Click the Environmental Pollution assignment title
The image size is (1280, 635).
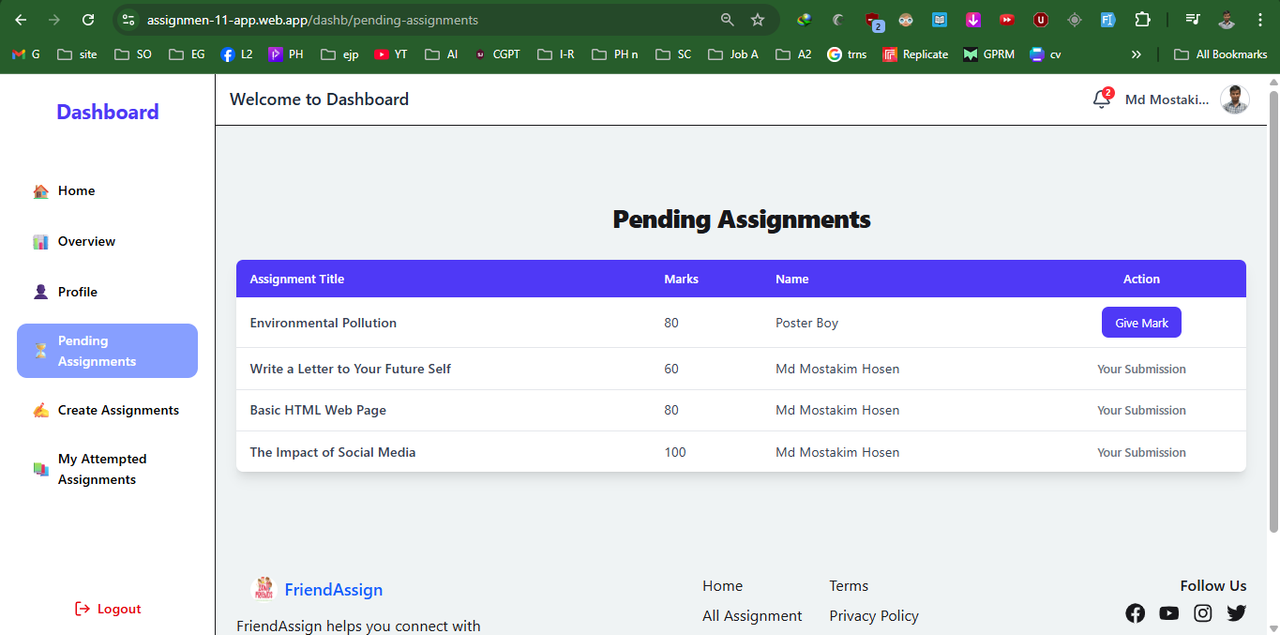323,323
